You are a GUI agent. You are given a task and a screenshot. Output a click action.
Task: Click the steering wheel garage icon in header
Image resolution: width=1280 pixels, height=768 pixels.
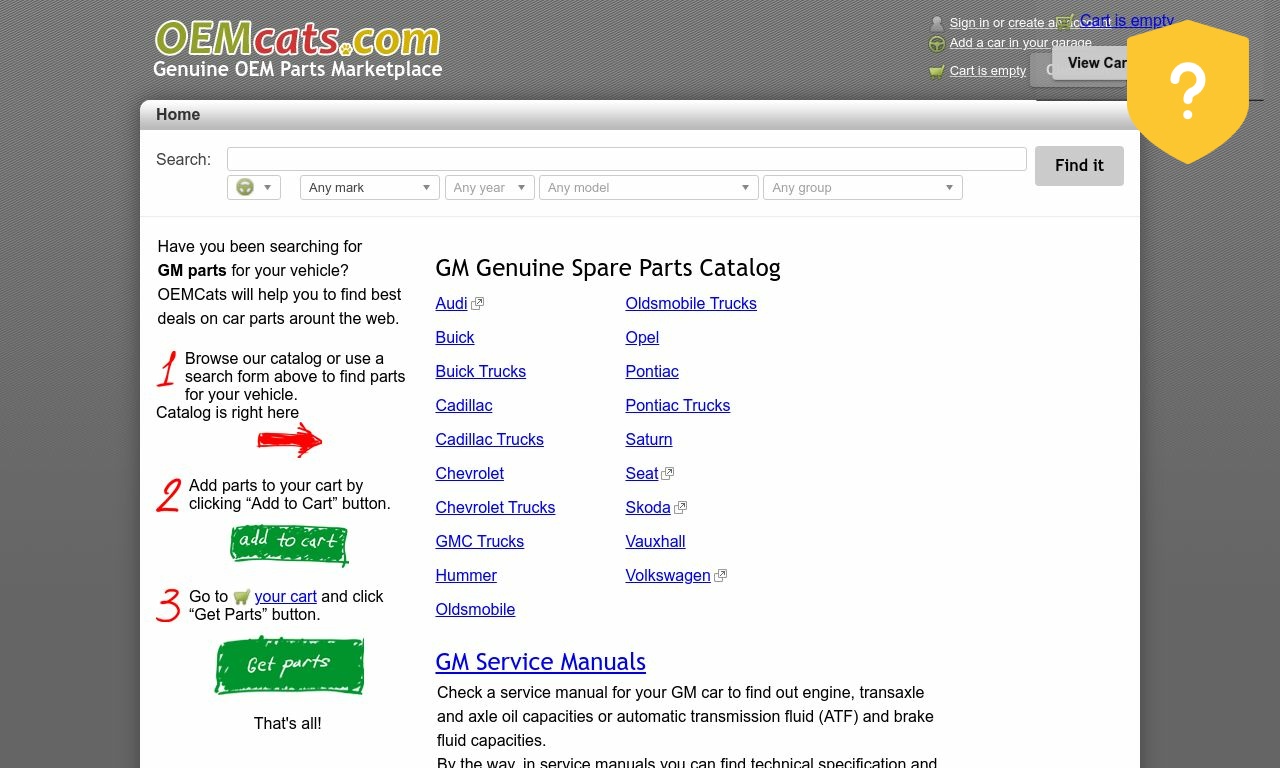937,44
